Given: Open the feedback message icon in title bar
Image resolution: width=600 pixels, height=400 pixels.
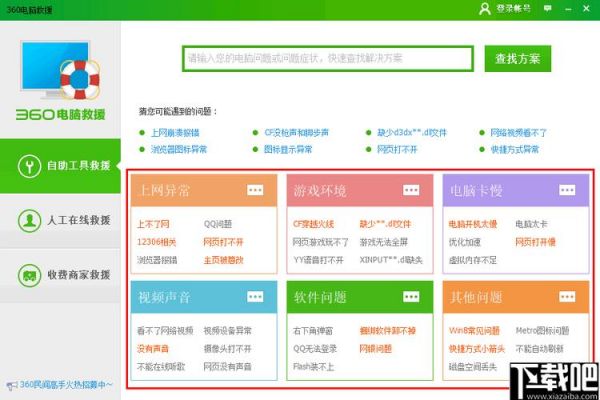Looking at the screenshot, I should [x=548, y=8].
